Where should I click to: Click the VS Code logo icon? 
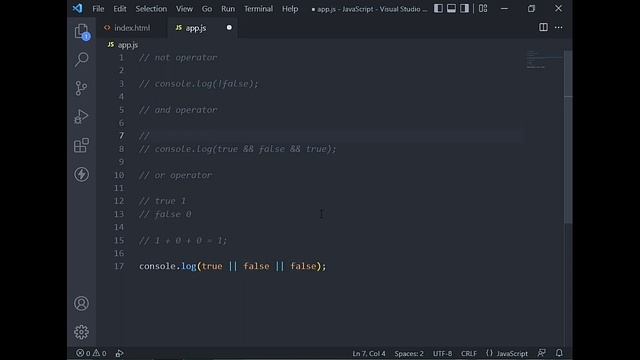[x=77, y=8]
